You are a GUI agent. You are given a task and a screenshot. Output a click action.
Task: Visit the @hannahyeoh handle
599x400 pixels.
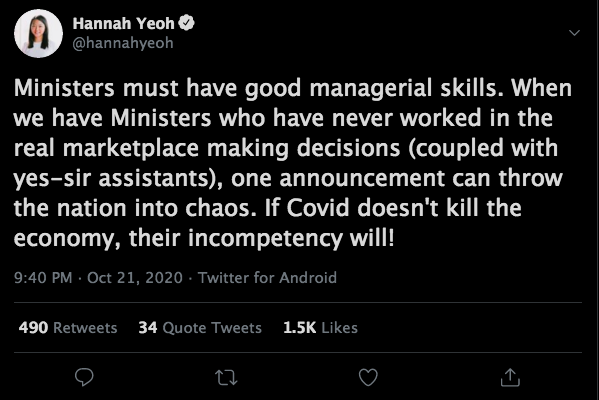(x=123, y=43)
